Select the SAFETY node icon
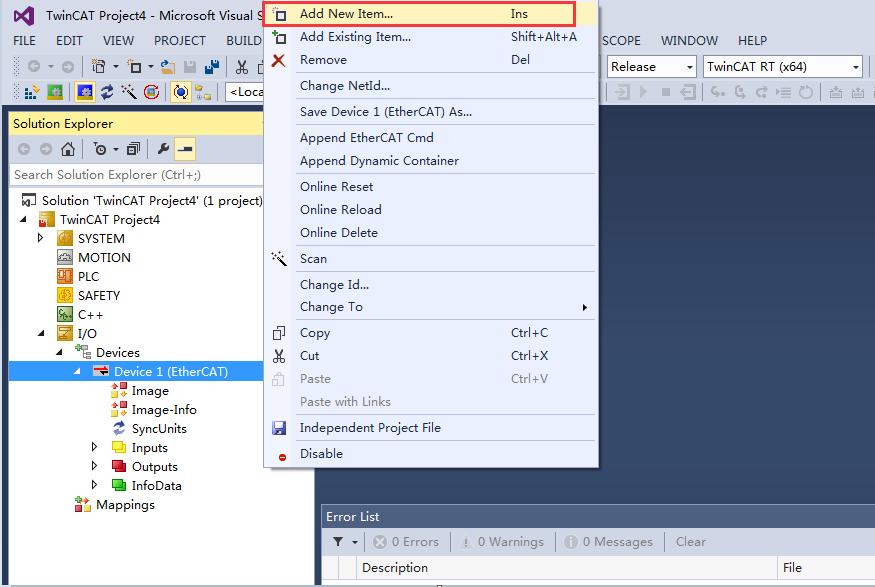 65,295
